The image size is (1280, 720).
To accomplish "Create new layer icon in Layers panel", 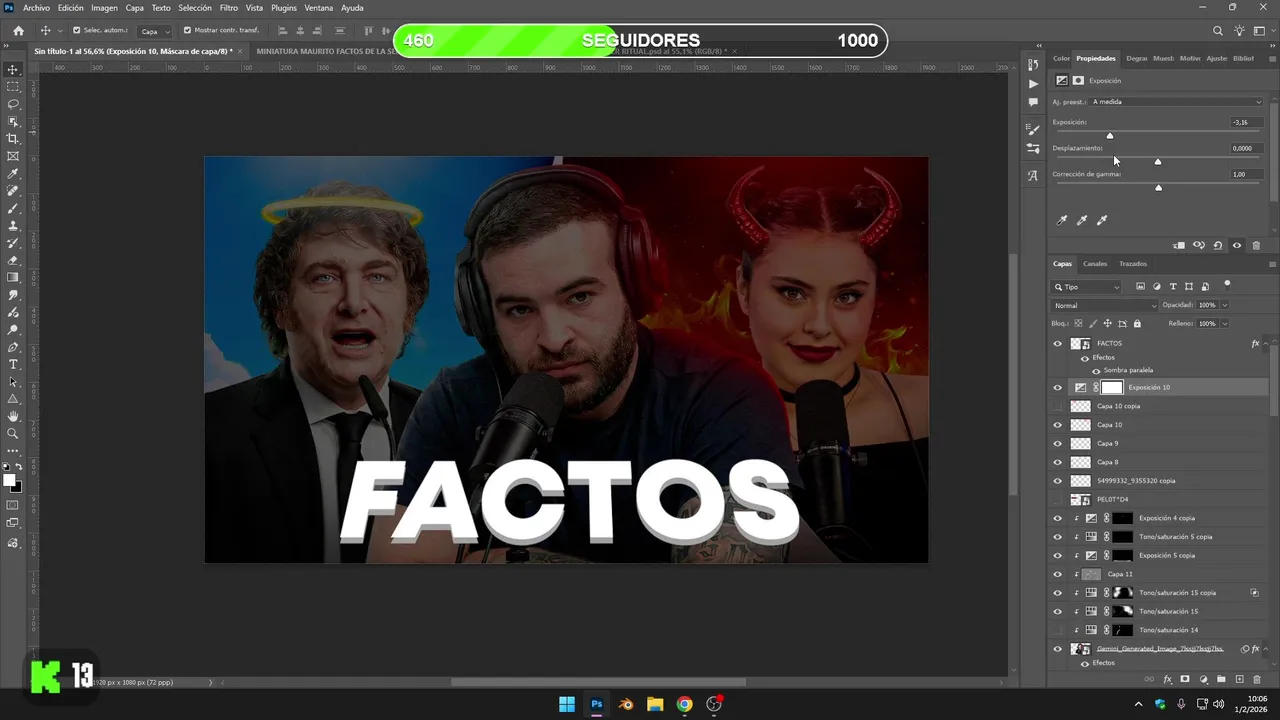I will (x=1239, y=679).
